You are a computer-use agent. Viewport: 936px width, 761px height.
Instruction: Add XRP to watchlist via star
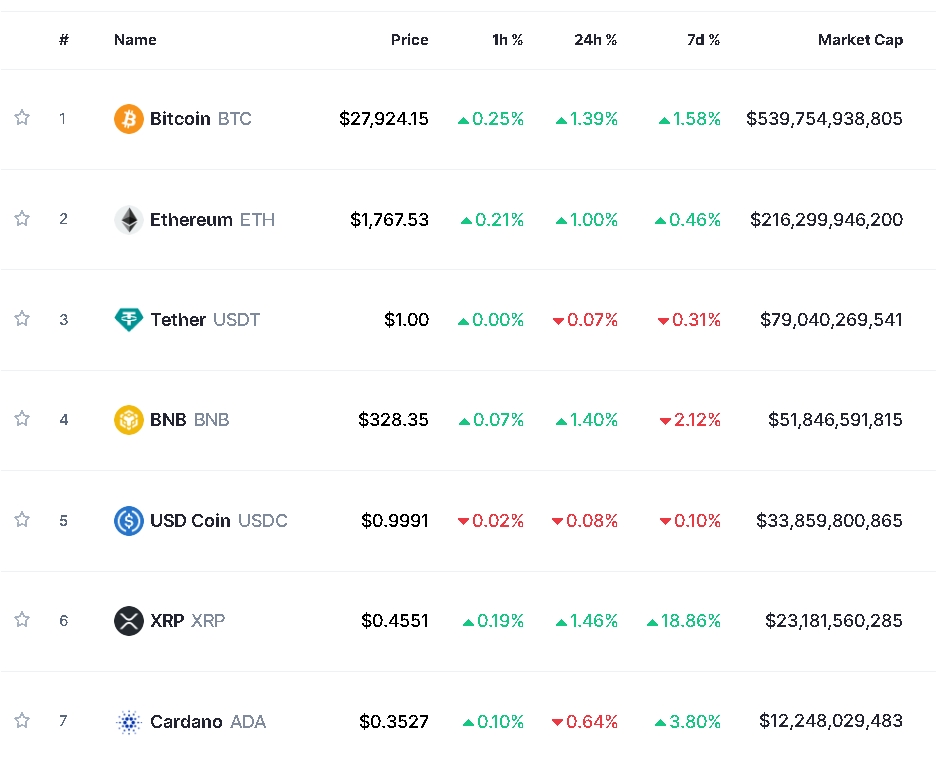22,620
